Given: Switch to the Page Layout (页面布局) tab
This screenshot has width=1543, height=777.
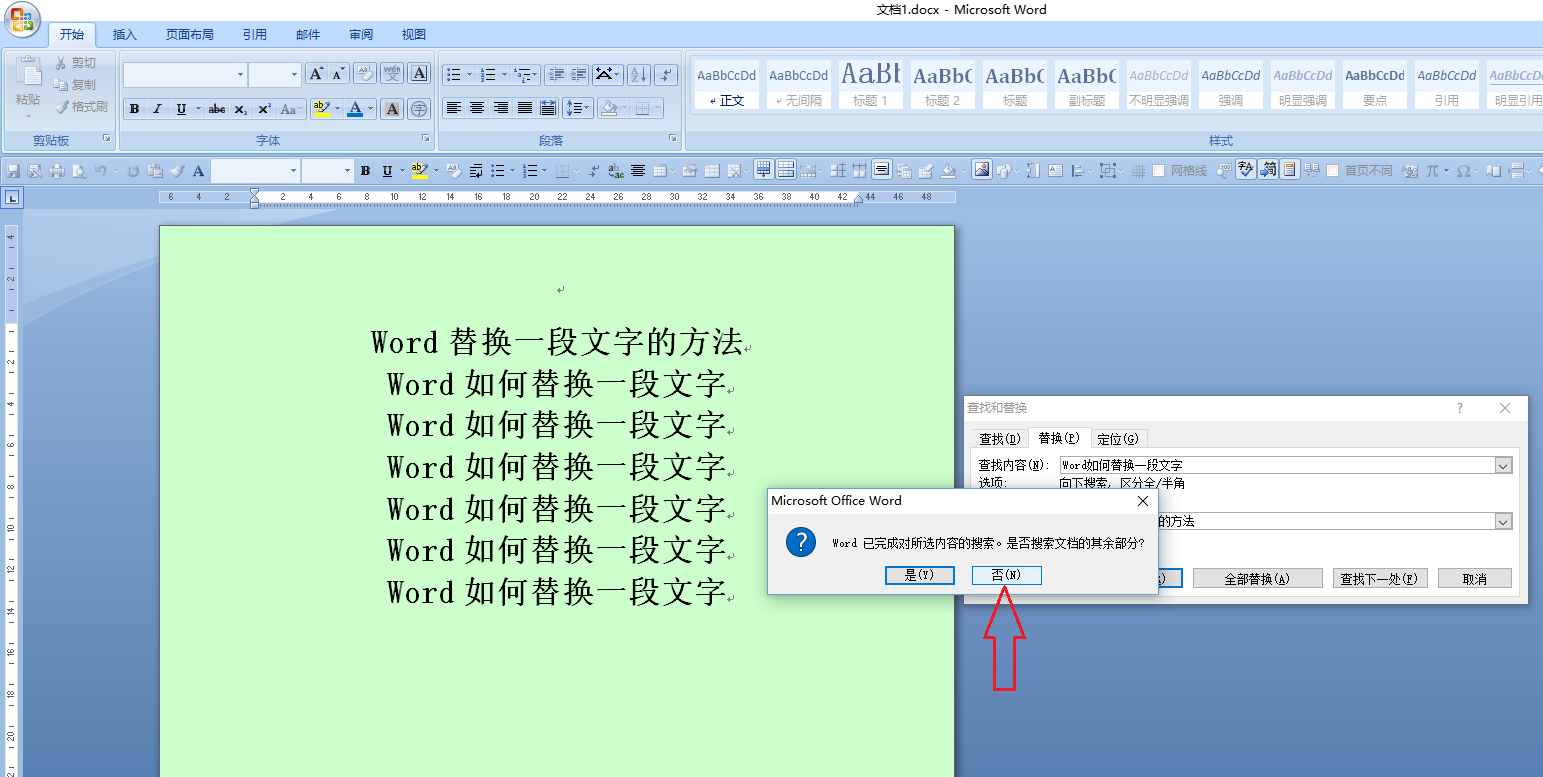Looking at the screenshot, I should [190, 35].
